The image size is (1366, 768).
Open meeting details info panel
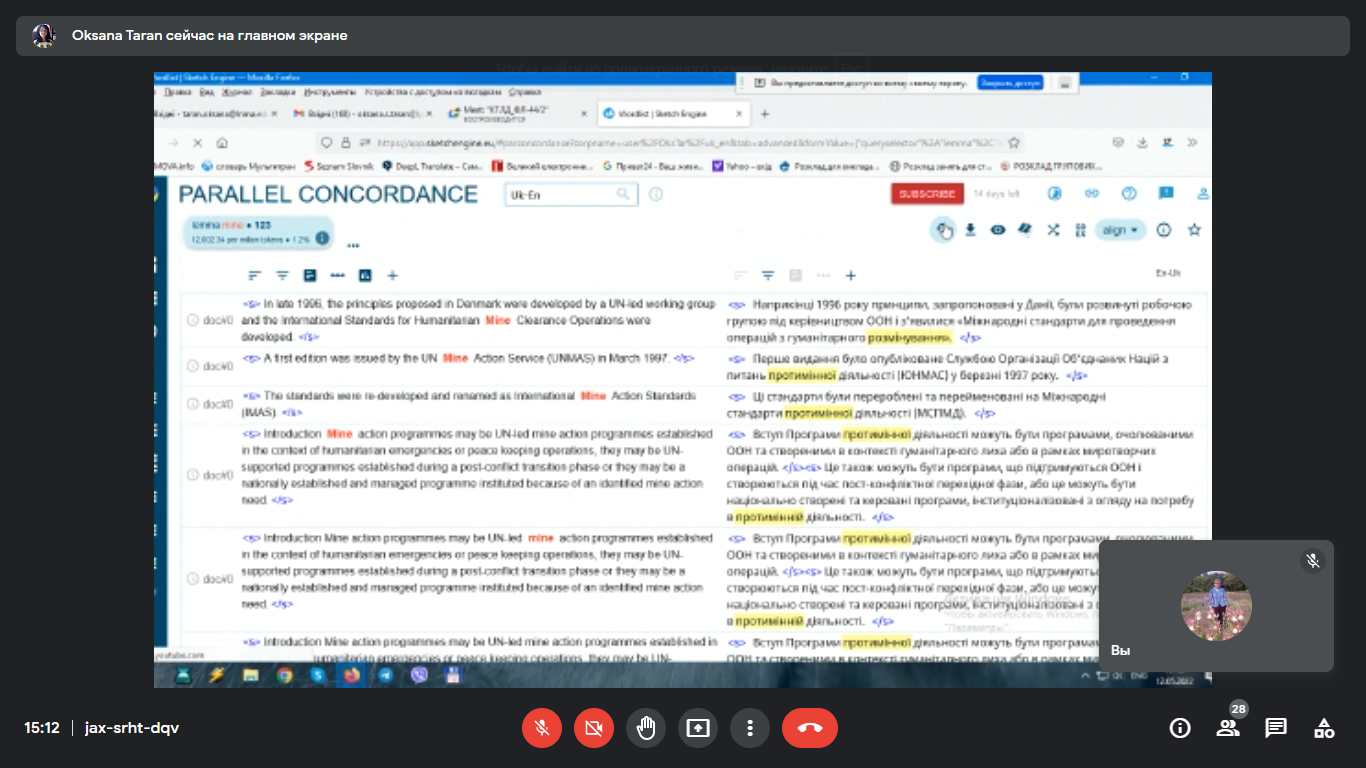pos(1180,728)
